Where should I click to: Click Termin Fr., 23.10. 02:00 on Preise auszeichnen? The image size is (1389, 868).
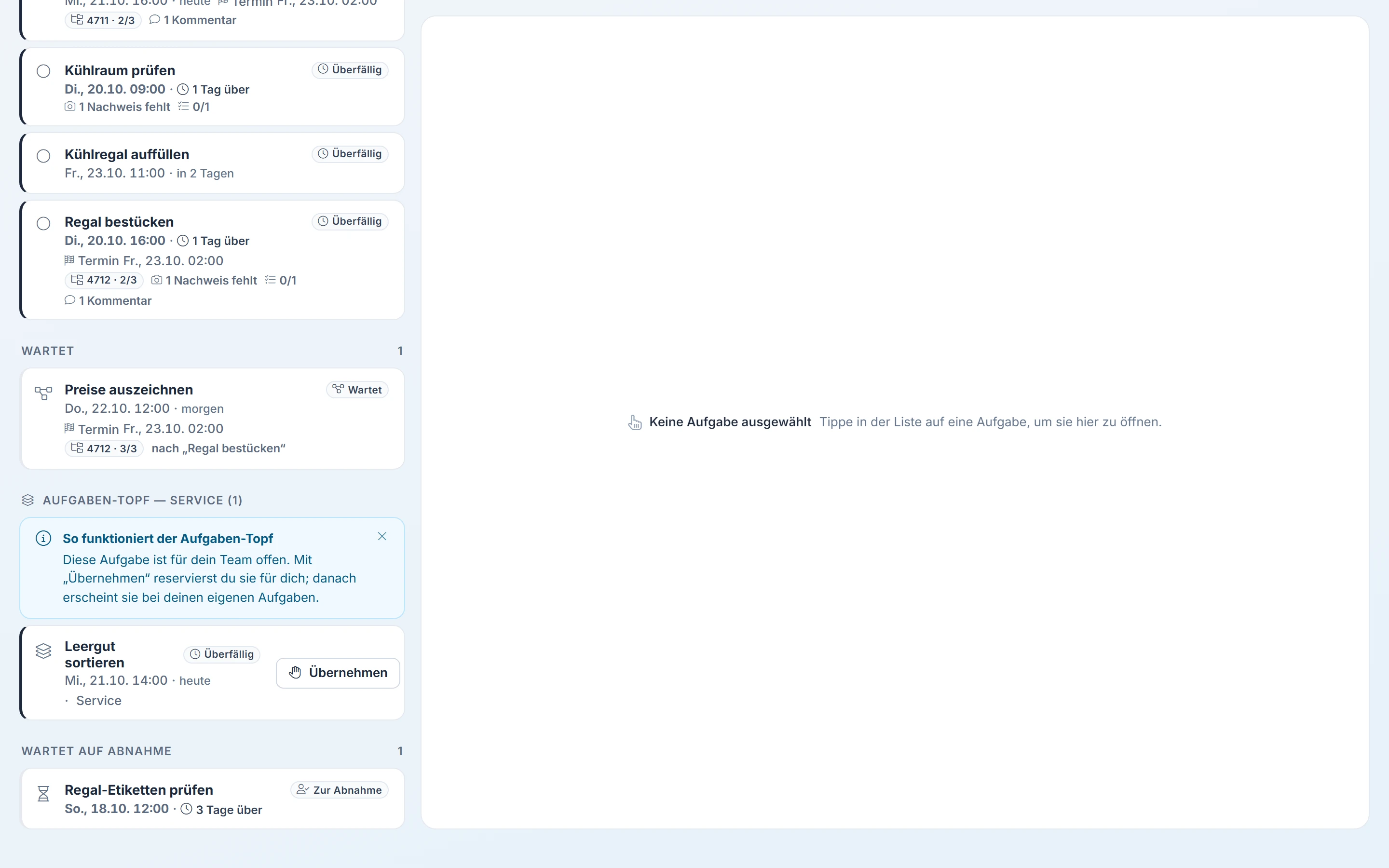coord(144,429)
